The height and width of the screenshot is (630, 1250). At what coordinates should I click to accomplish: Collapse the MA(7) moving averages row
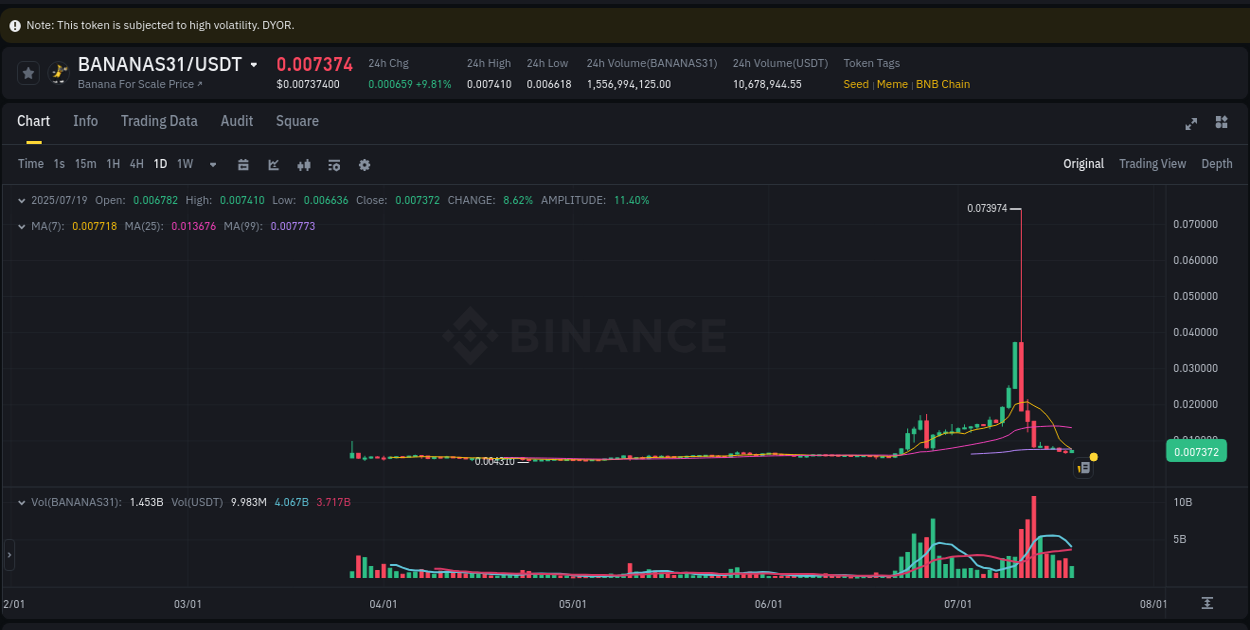pos(24,227)
